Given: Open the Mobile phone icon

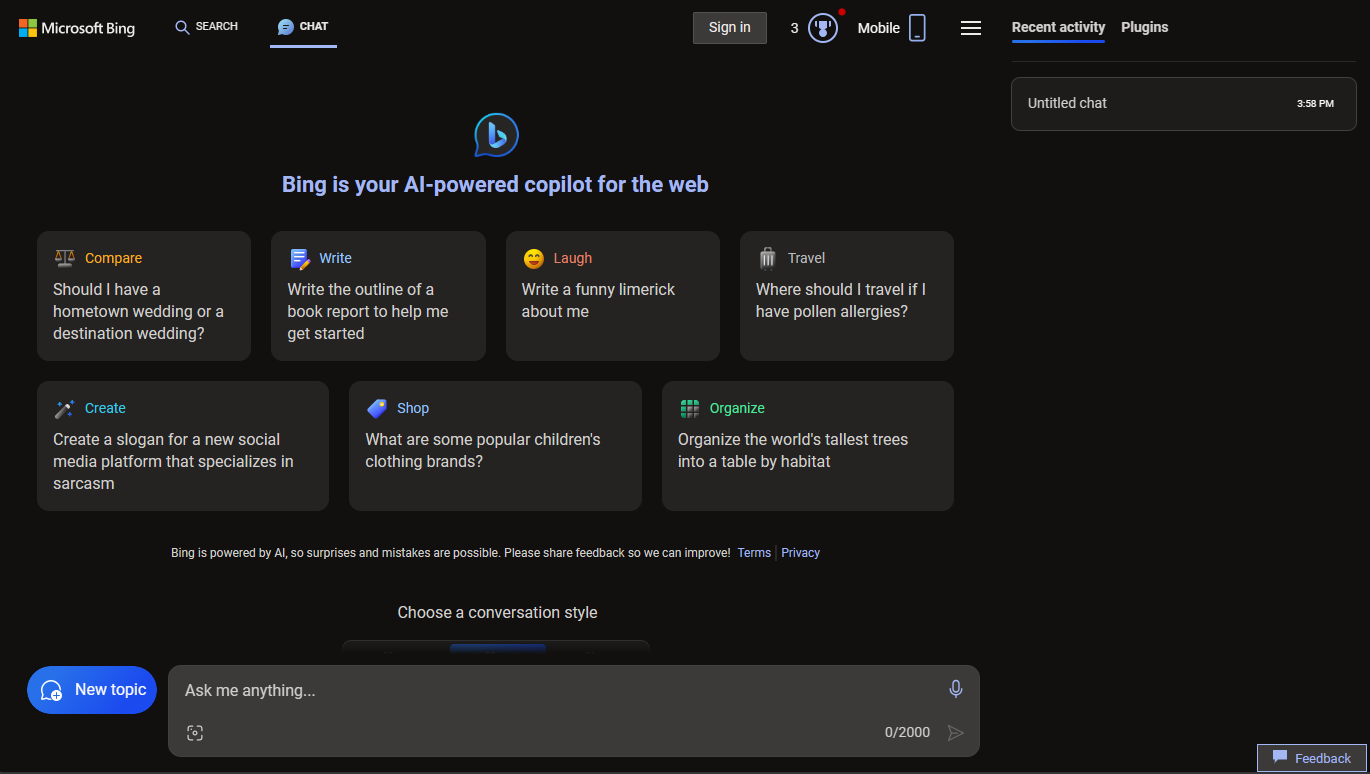Looking at the screenshot, I should point(917,28).
